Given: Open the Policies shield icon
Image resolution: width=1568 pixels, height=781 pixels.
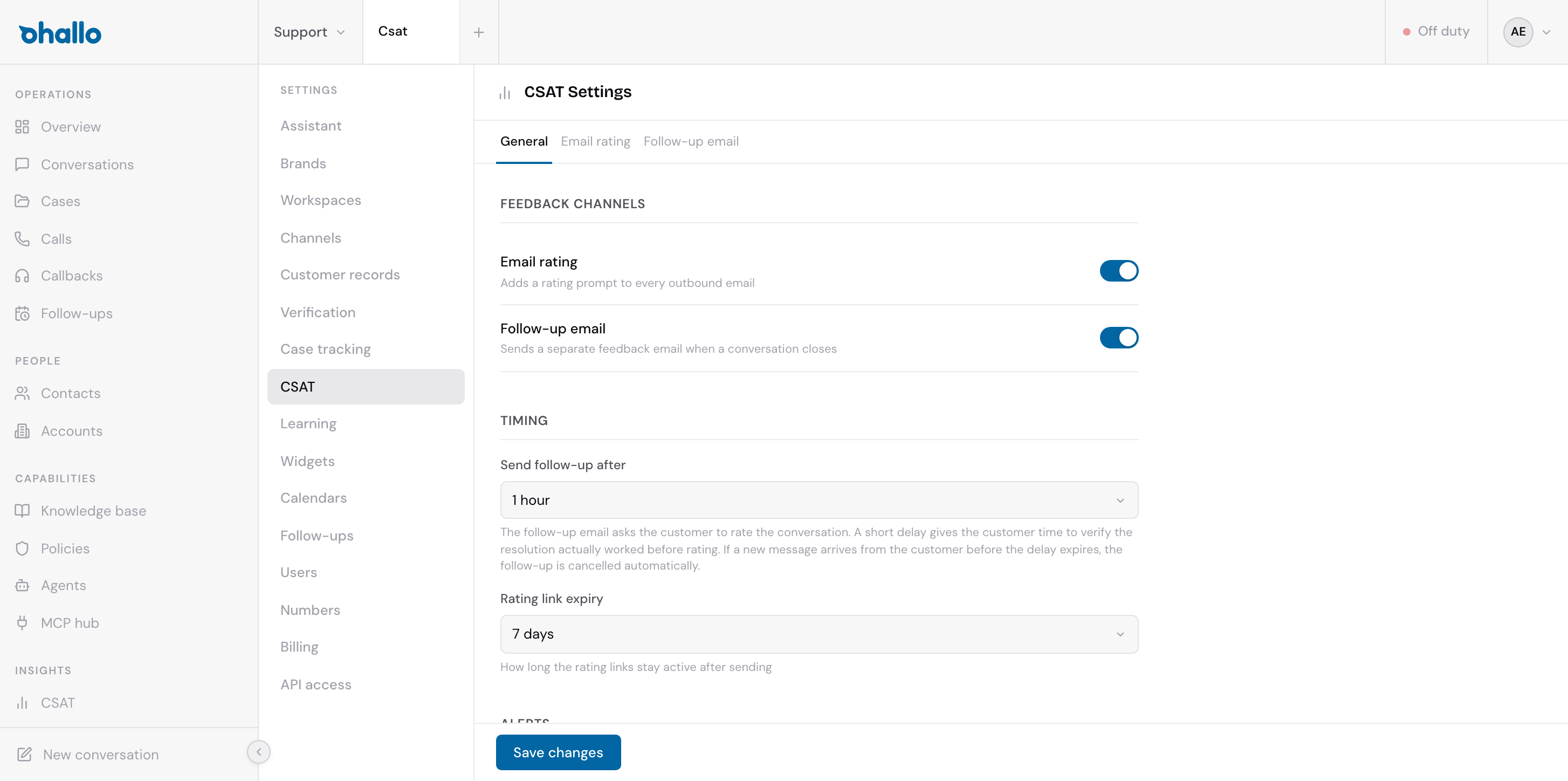Looking at the screenshot, I should pos(22,549).
